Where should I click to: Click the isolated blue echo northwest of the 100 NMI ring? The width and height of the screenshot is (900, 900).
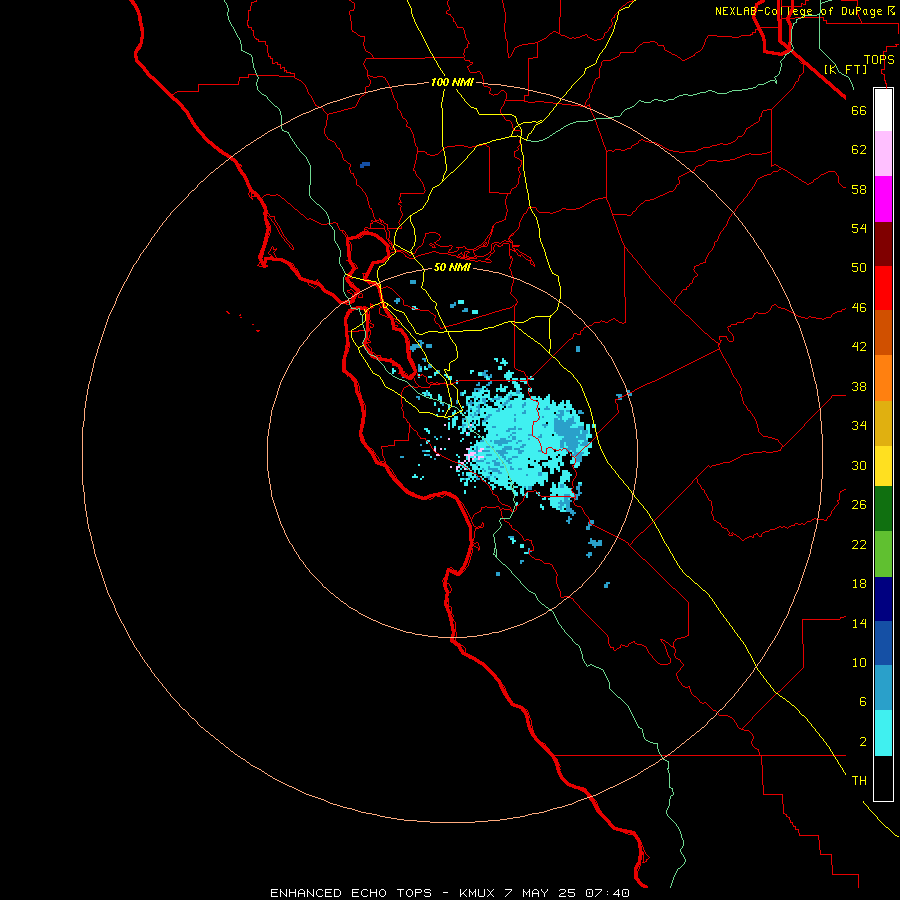(365, 165)
